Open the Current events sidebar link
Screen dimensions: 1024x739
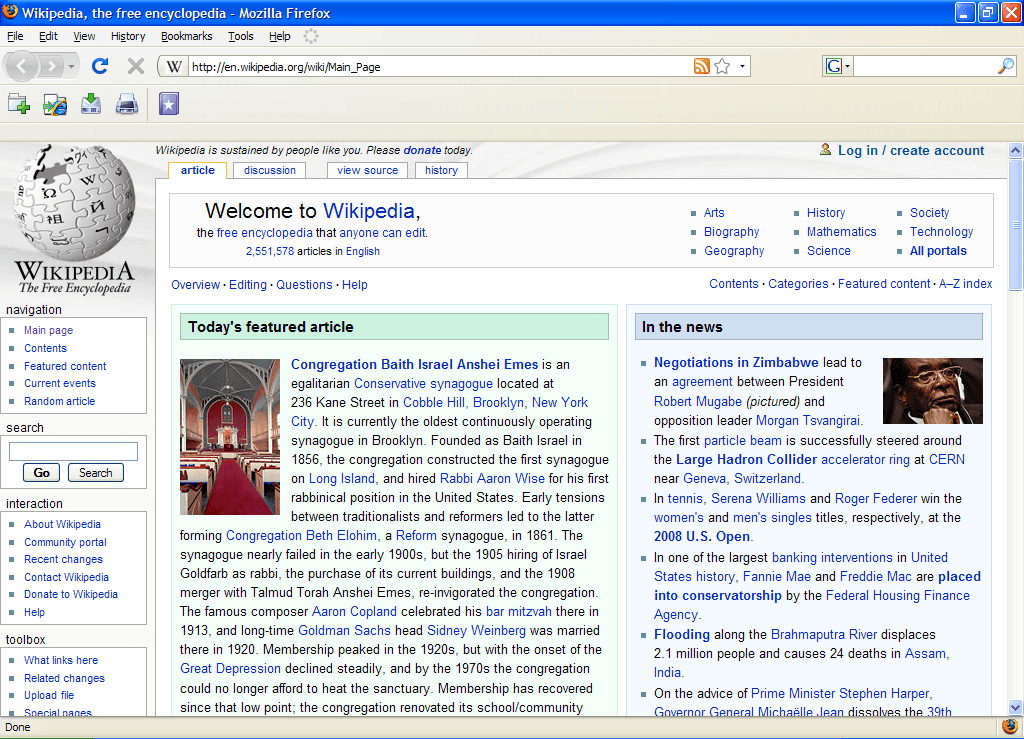point(60,383)
